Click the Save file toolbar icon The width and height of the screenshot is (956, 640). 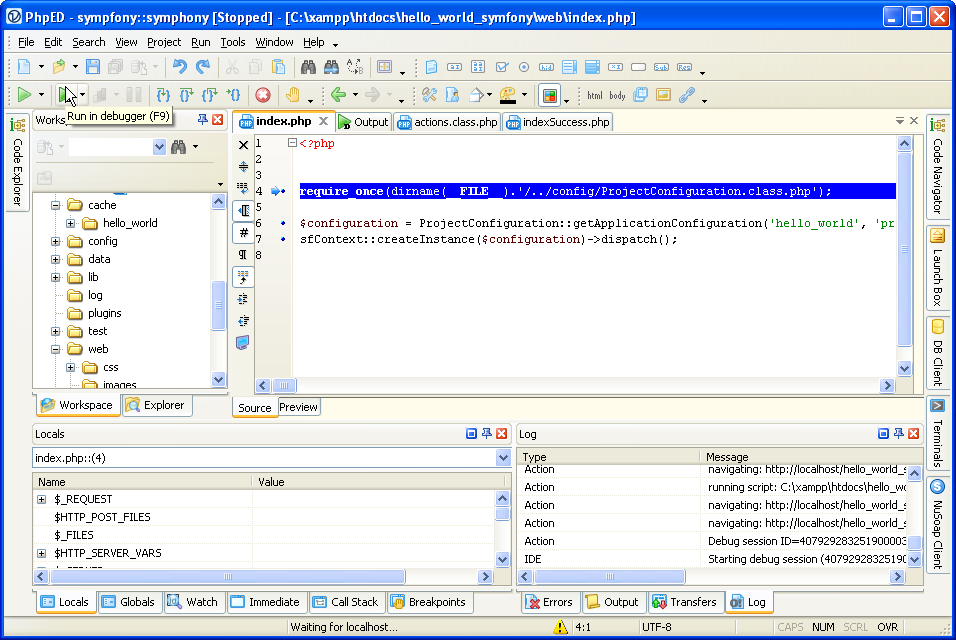click(x=92, y=67)
